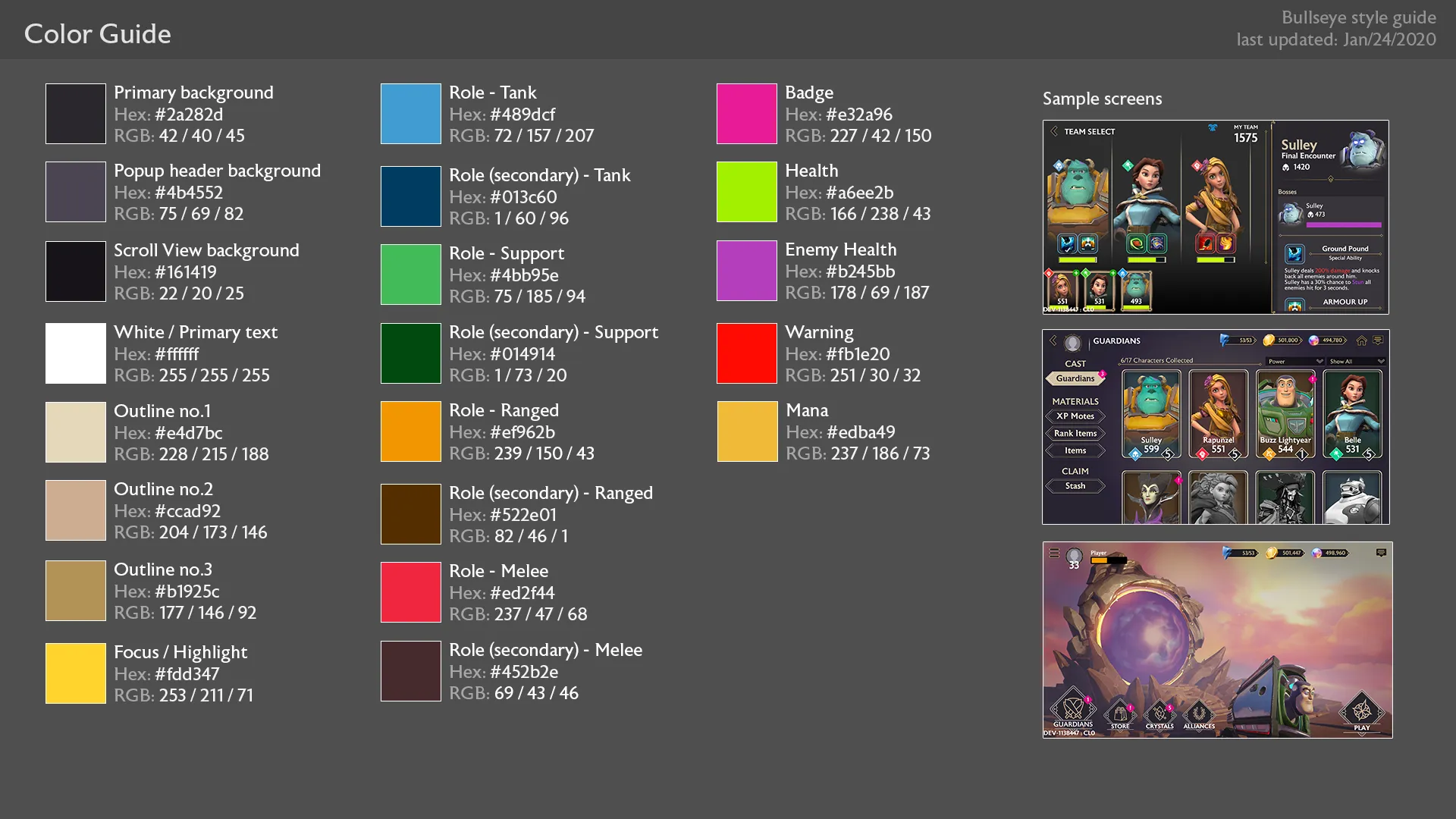Click player avatar showing level 33
This screenshot has width=1456, height=819.
click(x=1074, y=558)
